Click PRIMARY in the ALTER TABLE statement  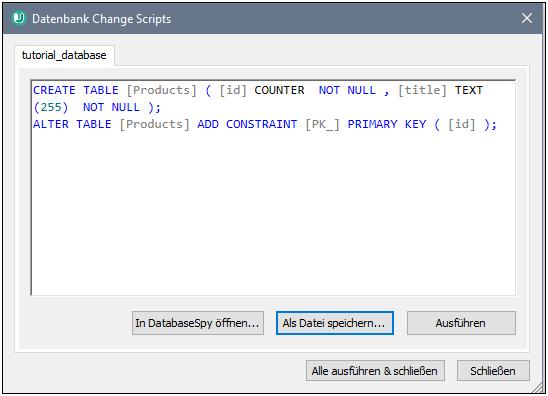(x=372, y=124)
